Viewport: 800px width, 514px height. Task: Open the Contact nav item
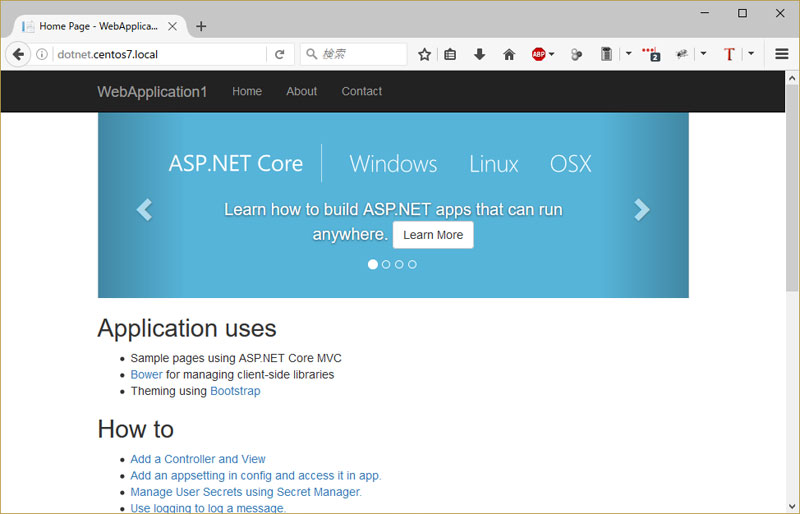point(362,91)
